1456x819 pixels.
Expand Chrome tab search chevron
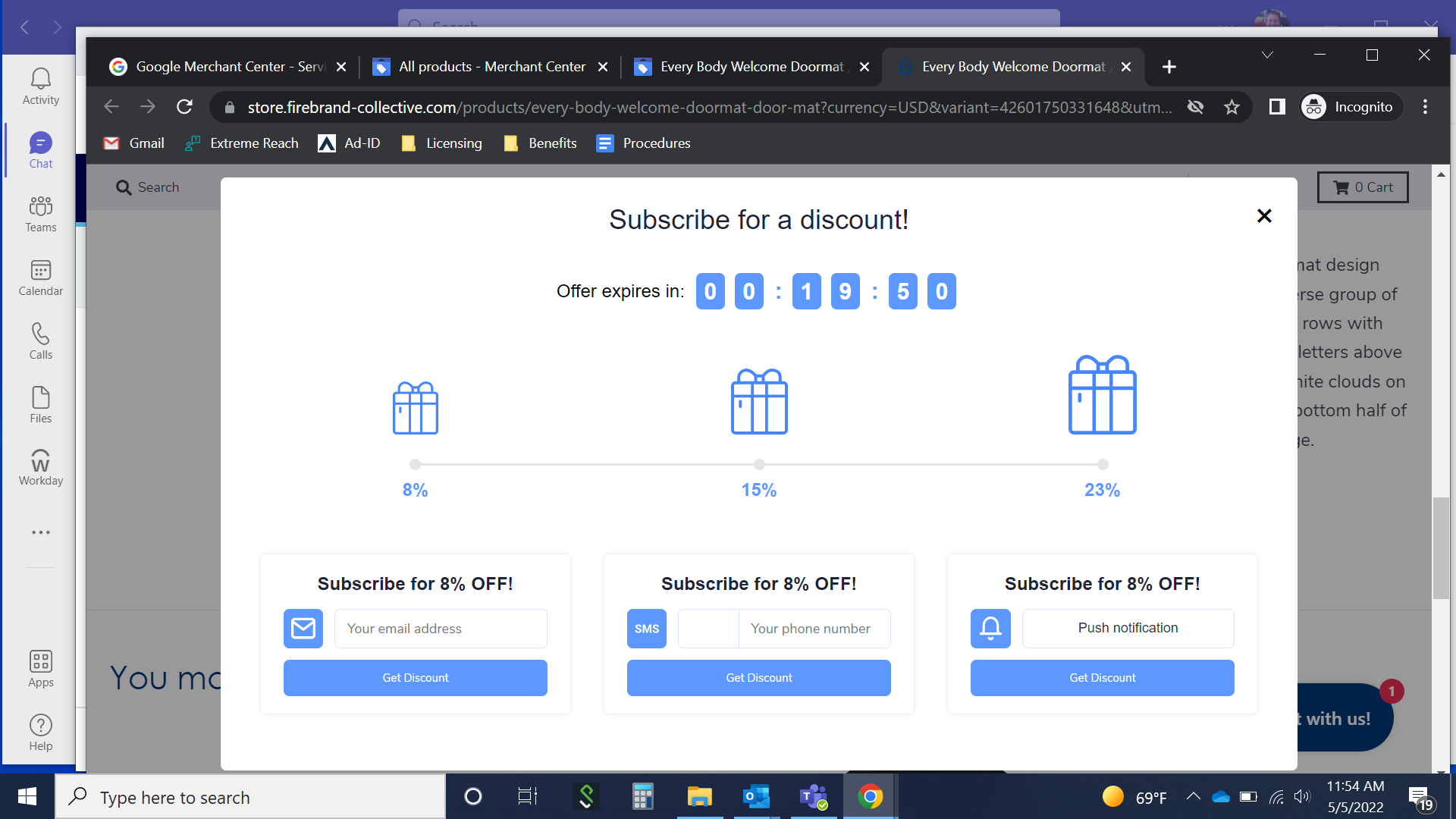point(1267,55)
